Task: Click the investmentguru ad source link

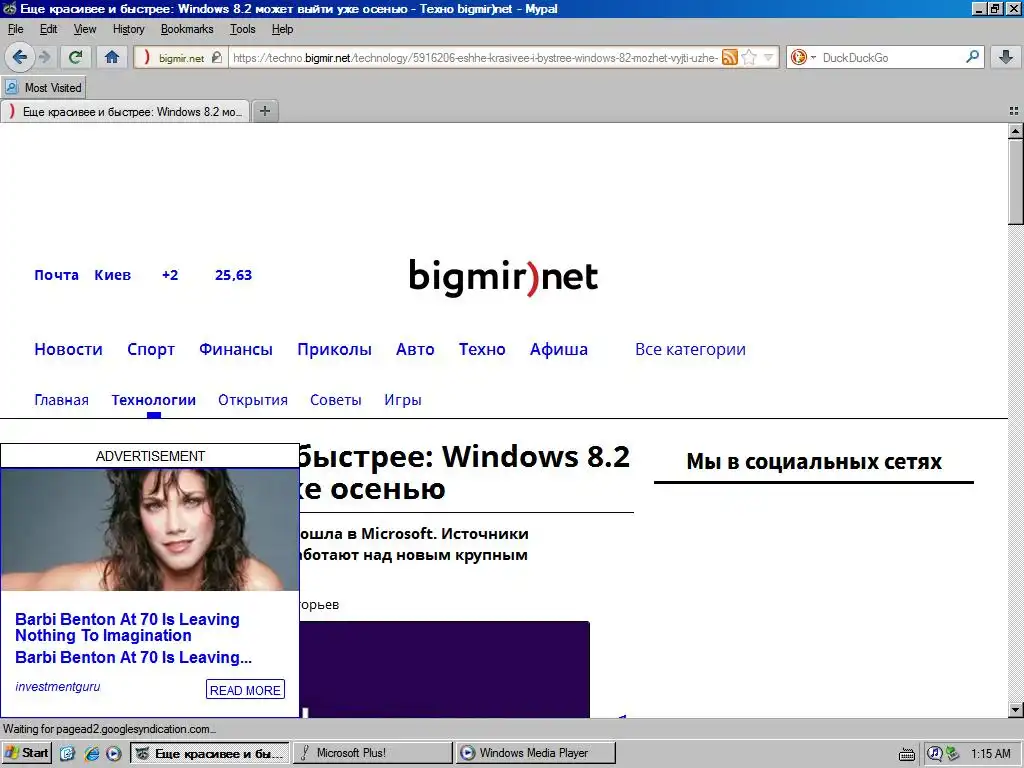Action: [x=57, y=686]
